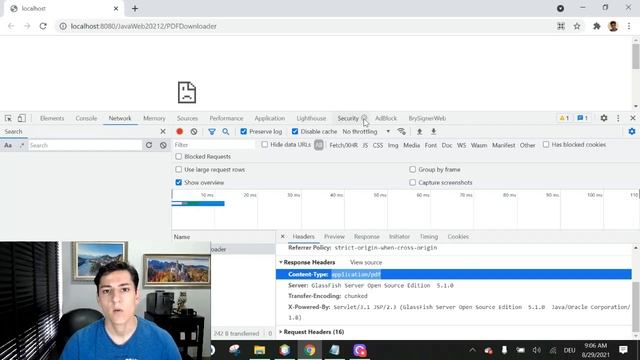Screen dimensions: 640x360
Task: Open the Sources tab
Action: (187, 118)
